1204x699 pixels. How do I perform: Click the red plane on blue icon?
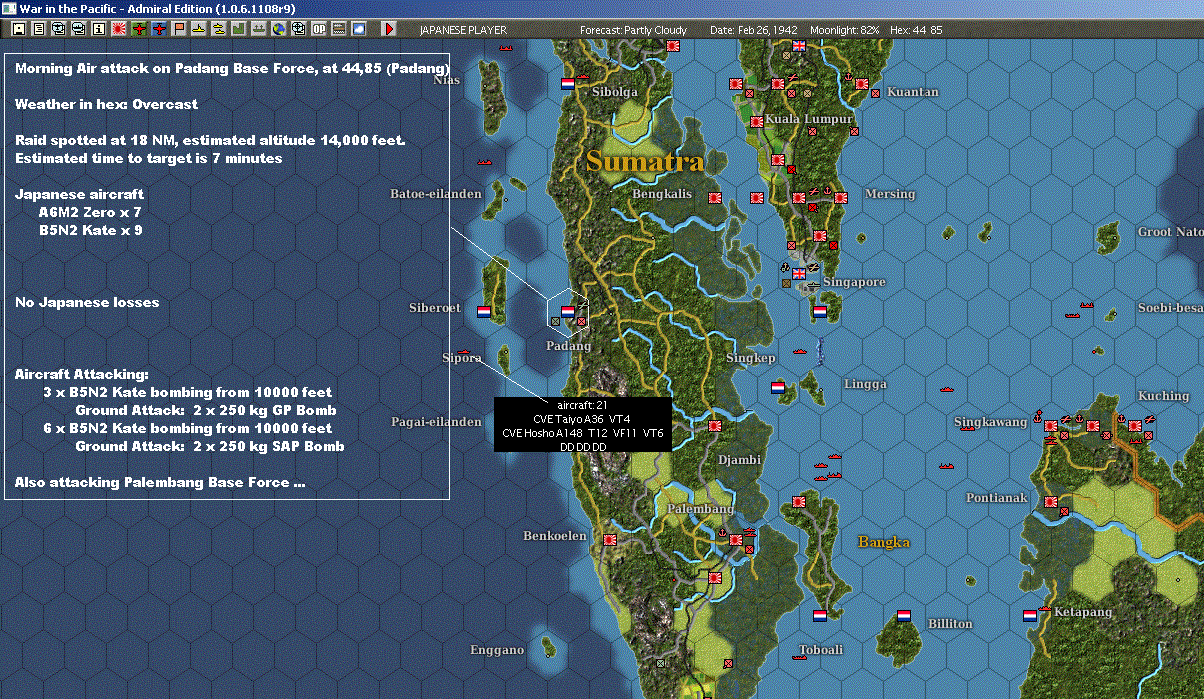click(158, 29)
